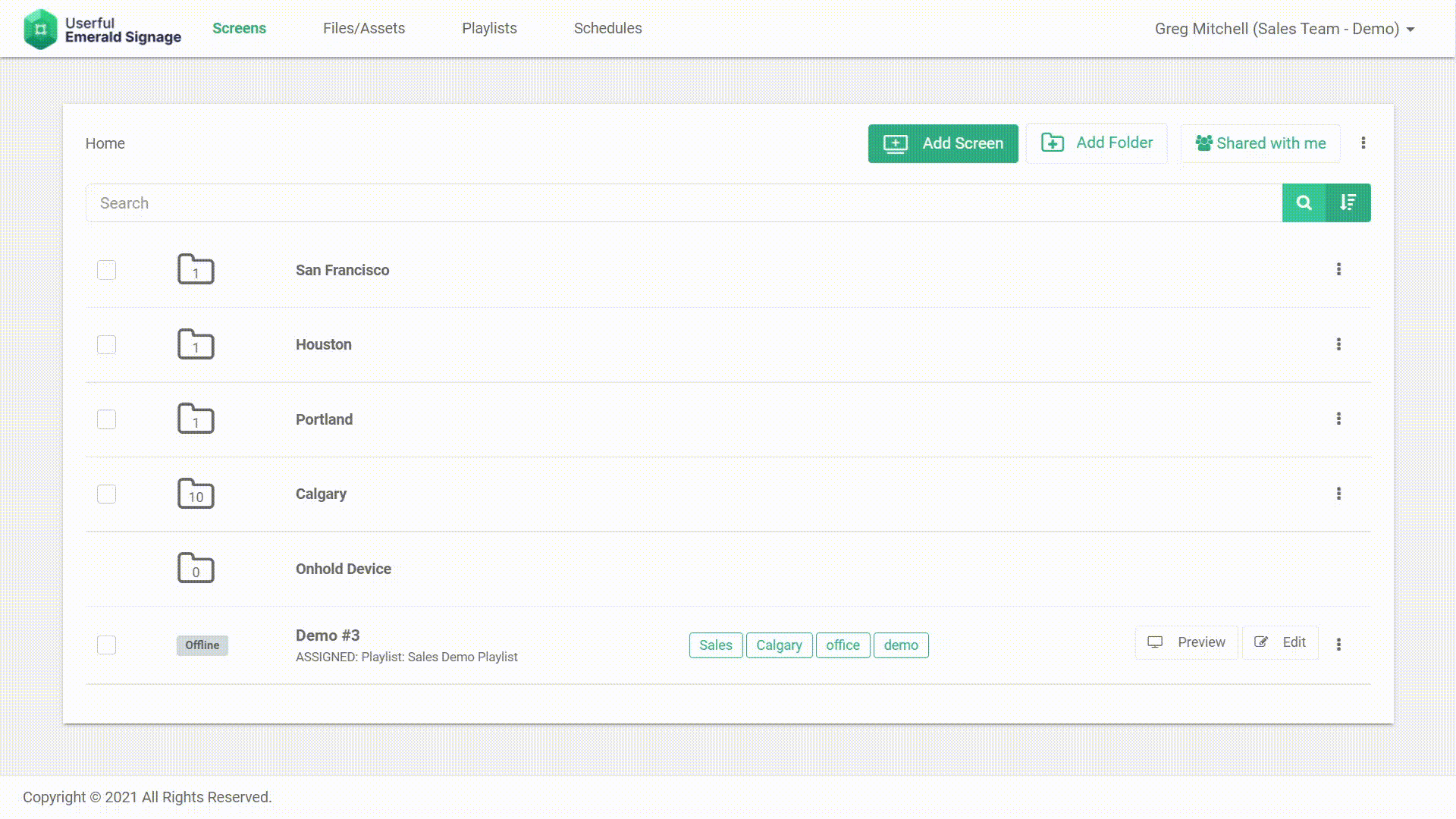Click the Calgary tag

coord(779,645)
